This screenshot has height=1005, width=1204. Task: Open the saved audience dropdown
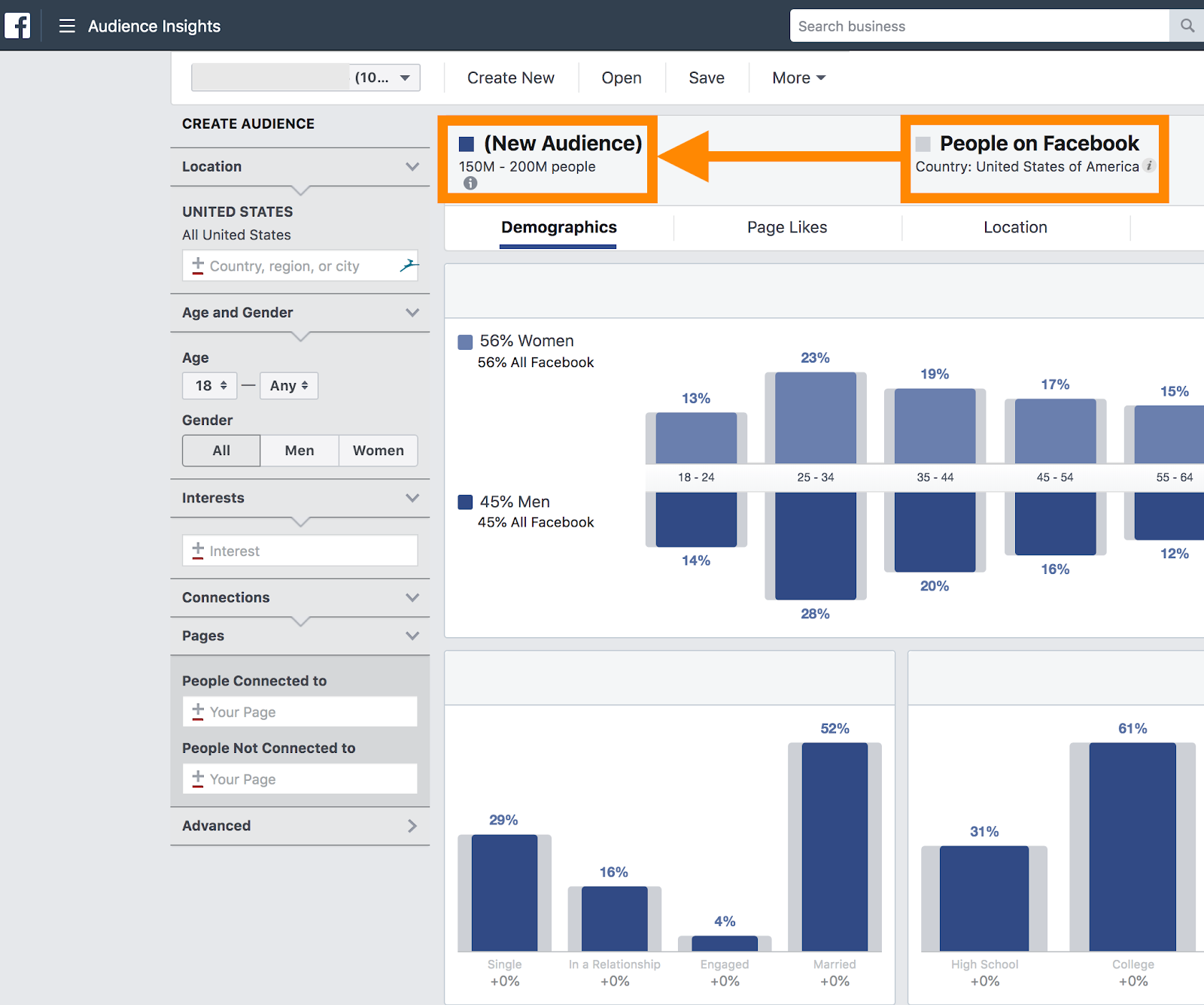(306, 77)
